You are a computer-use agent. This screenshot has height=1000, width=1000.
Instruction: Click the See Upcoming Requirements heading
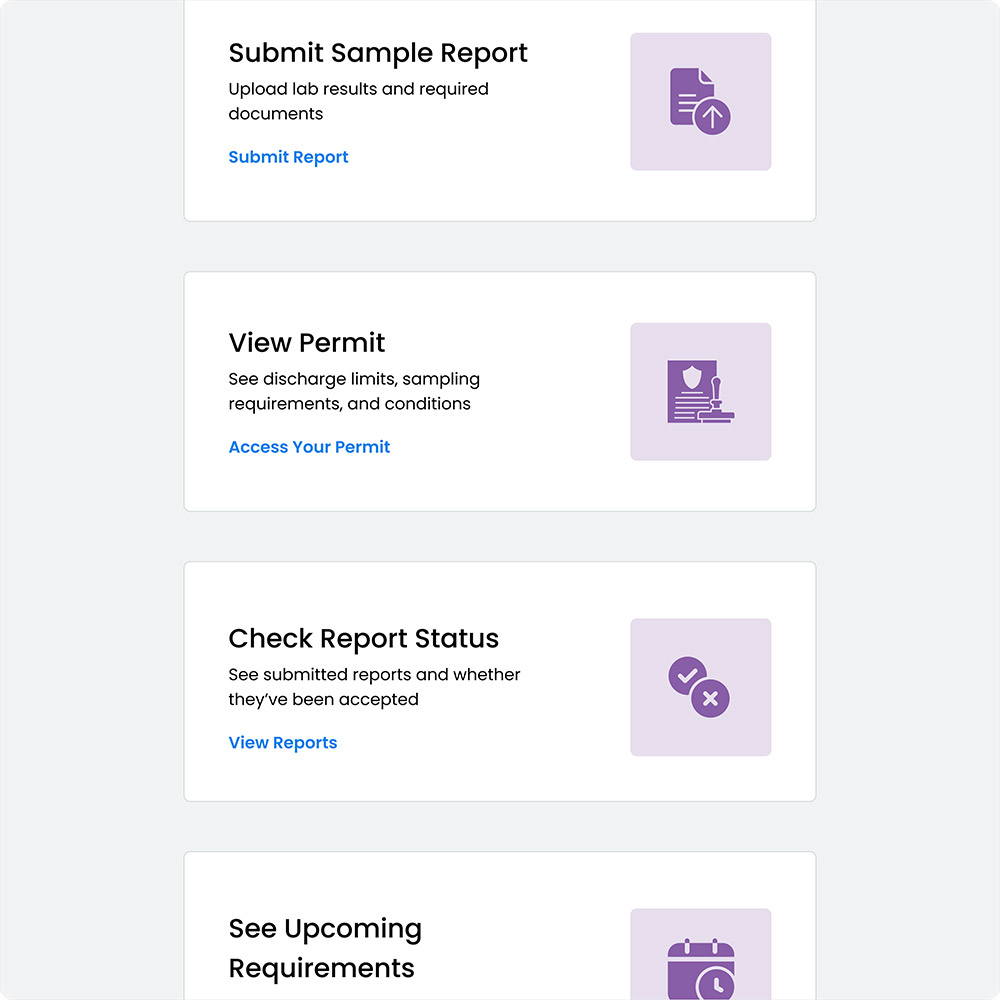pos(325,948)
